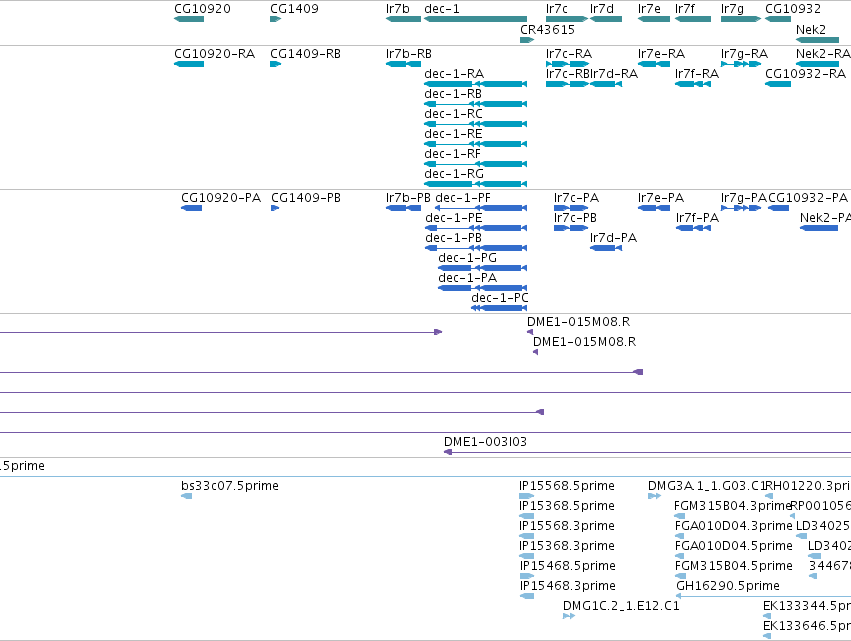Select the Ir7g-RA transcript label
Image resolution: width=851 pixels, height=641 pixels.
tap(744, 54)
